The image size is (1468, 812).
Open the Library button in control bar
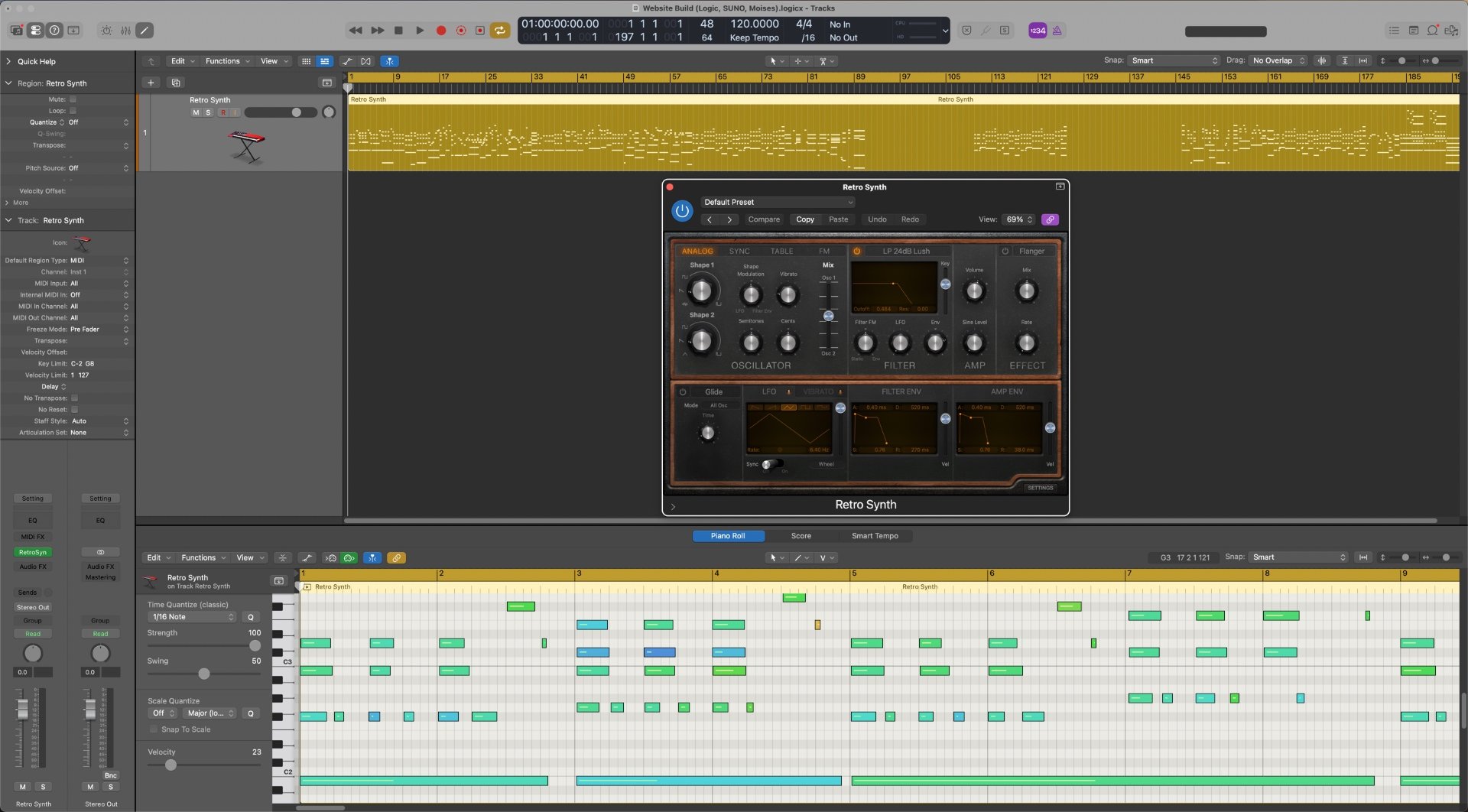(x=17, y=31)
